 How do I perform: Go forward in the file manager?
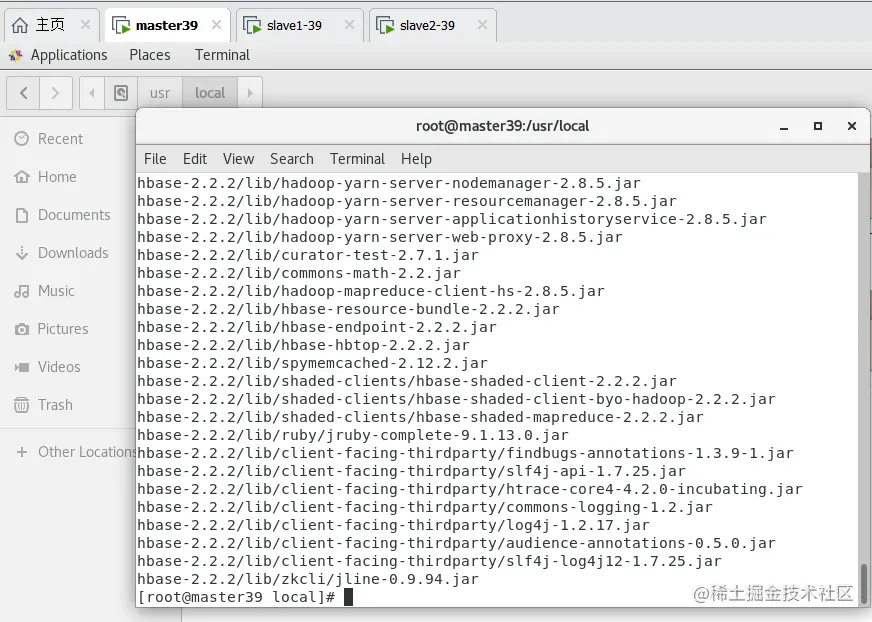(55, 93)
